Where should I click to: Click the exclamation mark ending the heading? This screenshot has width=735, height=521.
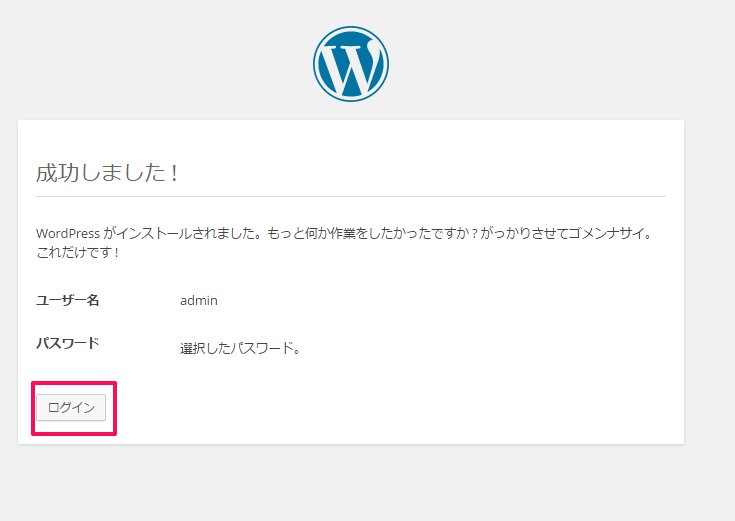(174, 173)
